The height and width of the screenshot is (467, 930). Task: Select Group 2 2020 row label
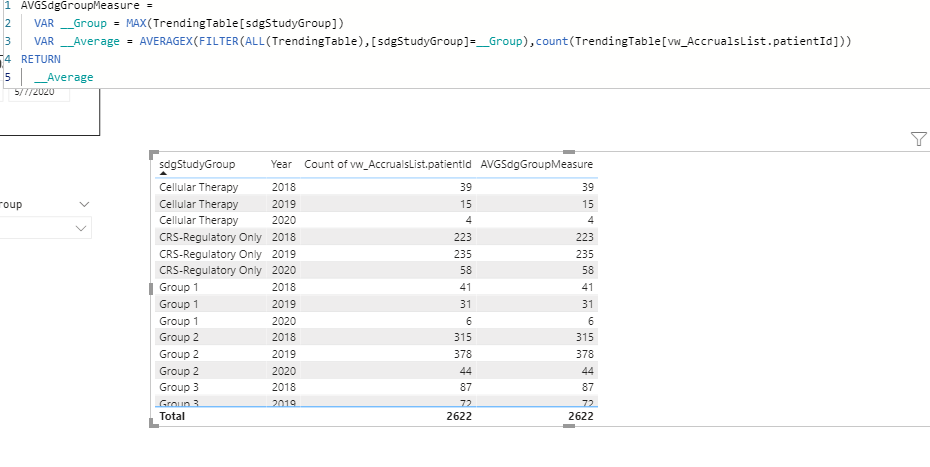pos(179,371)
